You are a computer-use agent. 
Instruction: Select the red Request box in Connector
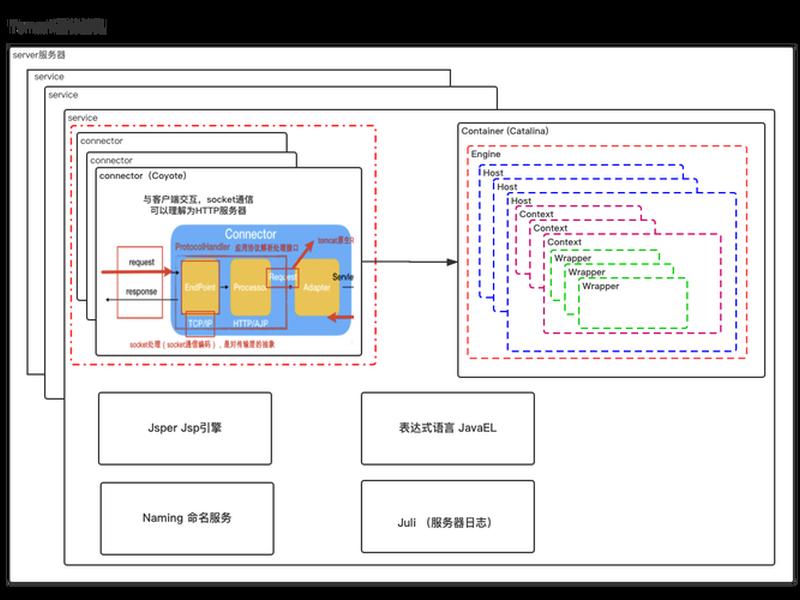283,278
